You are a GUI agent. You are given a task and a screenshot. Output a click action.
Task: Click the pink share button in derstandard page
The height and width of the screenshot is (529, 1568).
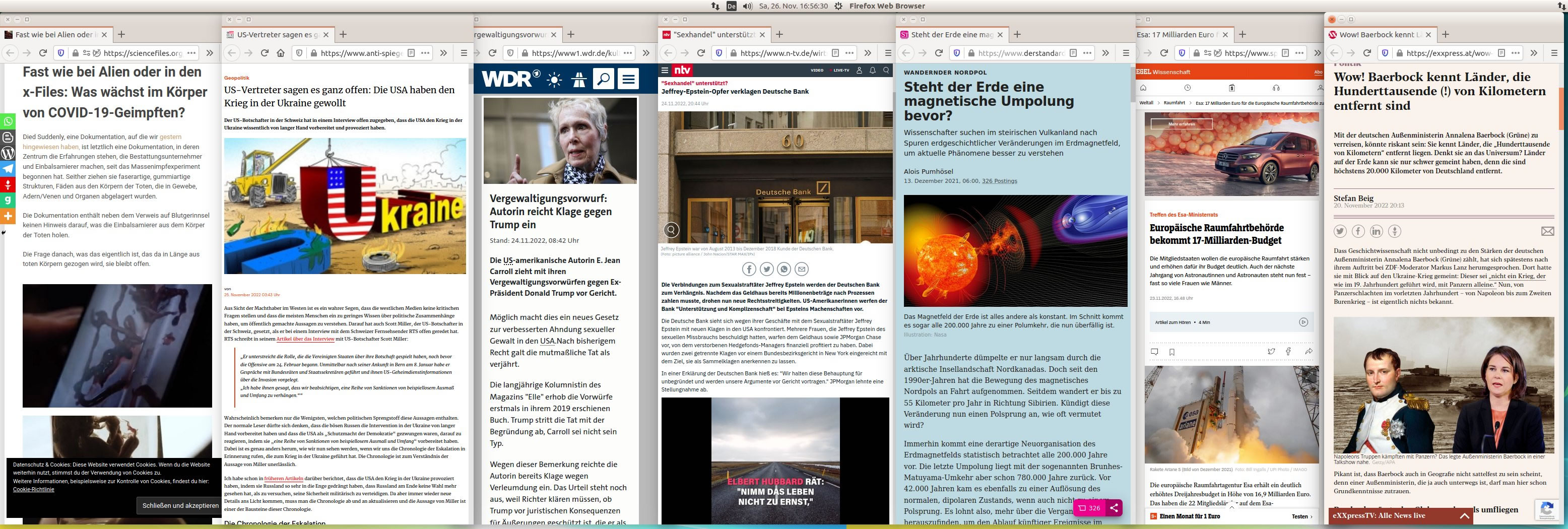1114,508
